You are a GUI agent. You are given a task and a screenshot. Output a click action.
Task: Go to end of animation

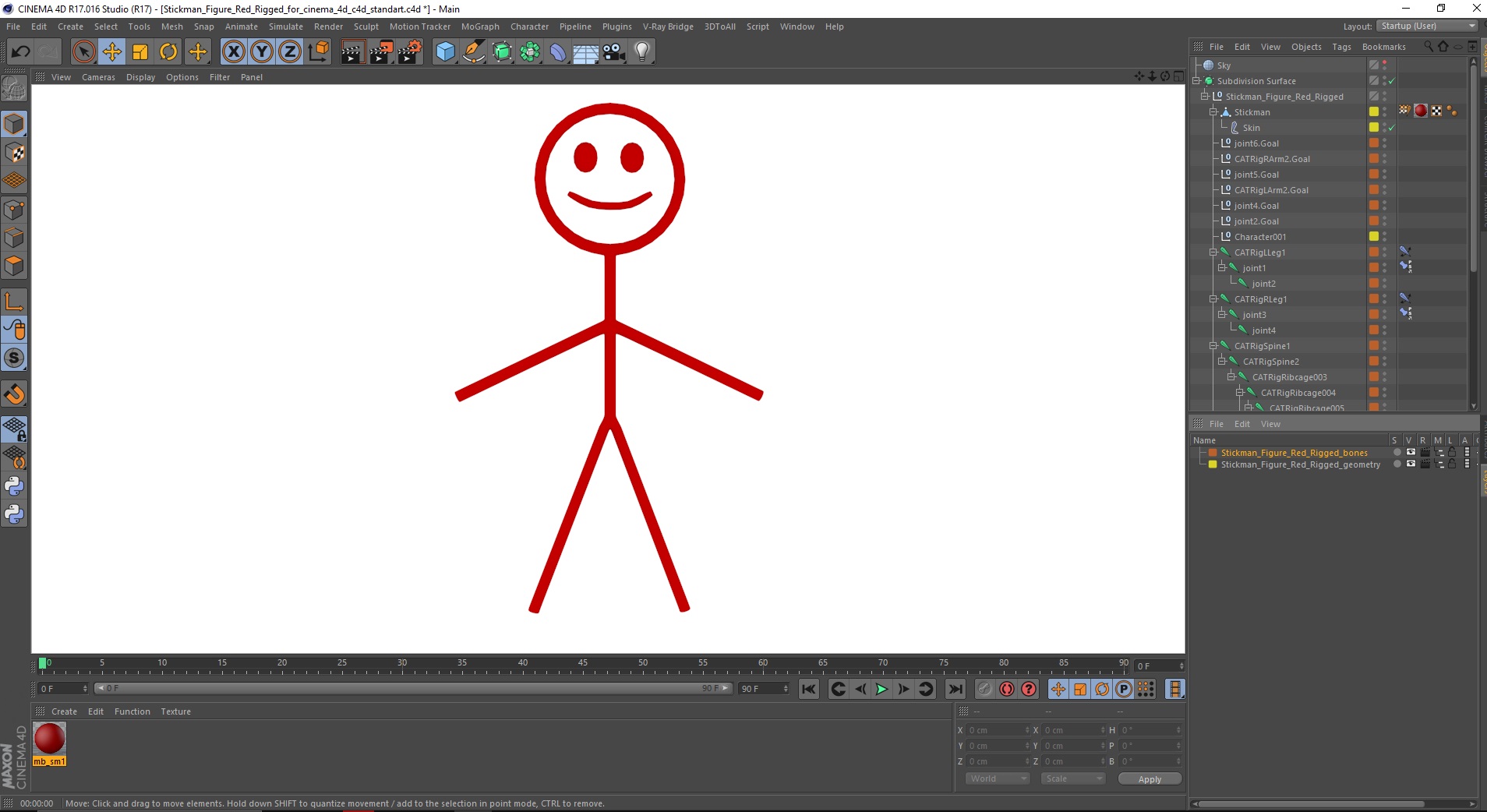tap(955, 689)
